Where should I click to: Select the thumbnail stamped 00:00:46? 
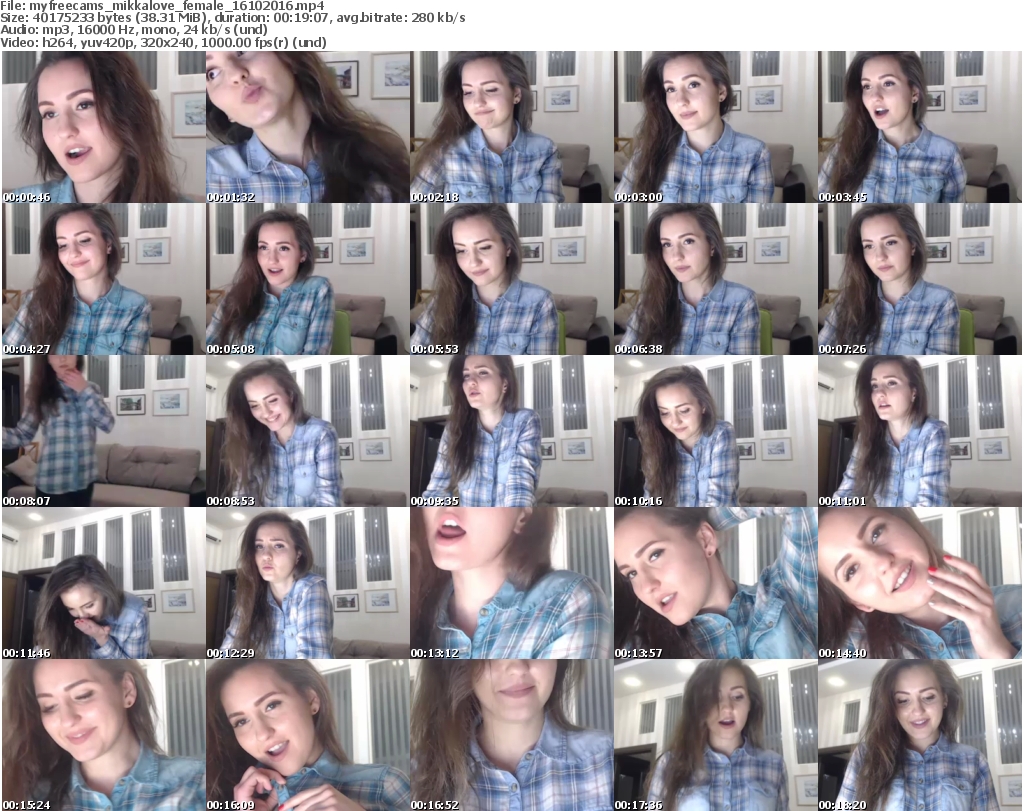tap(104, 127)
